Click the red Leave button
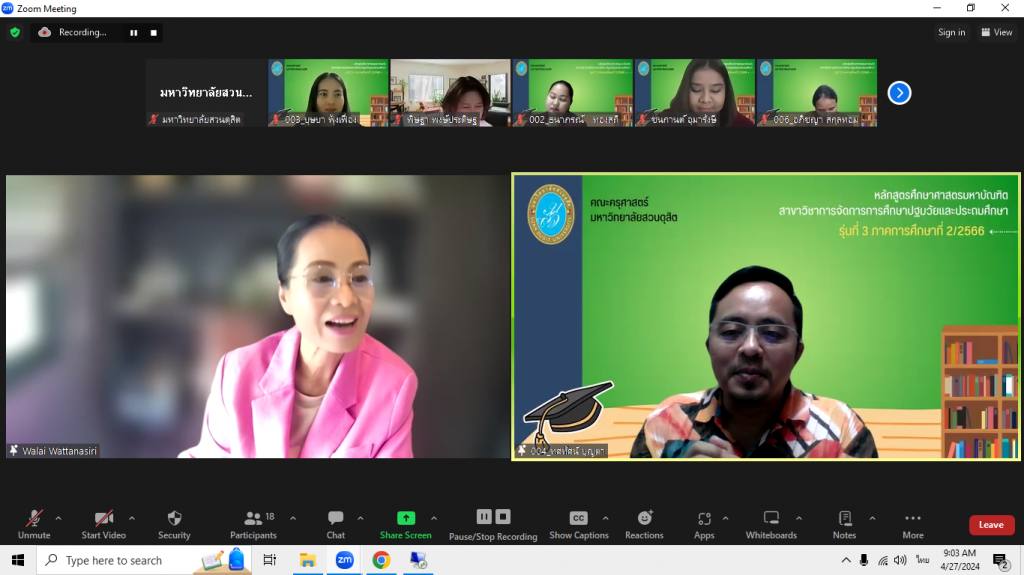This screenshot has height=575, width=1024. [x=991, y=525]
